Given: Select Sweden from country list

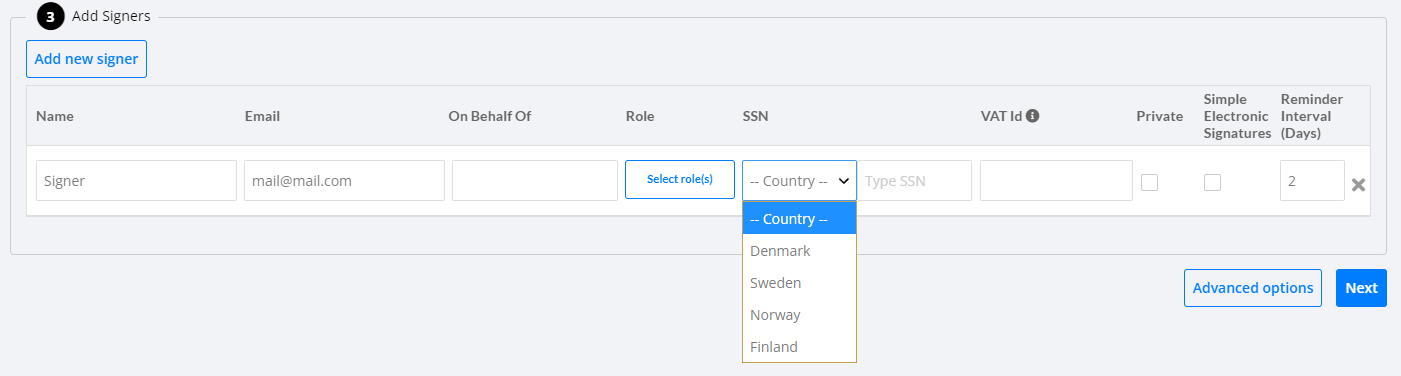Looking at the screenshot, I should click(799, 283).
